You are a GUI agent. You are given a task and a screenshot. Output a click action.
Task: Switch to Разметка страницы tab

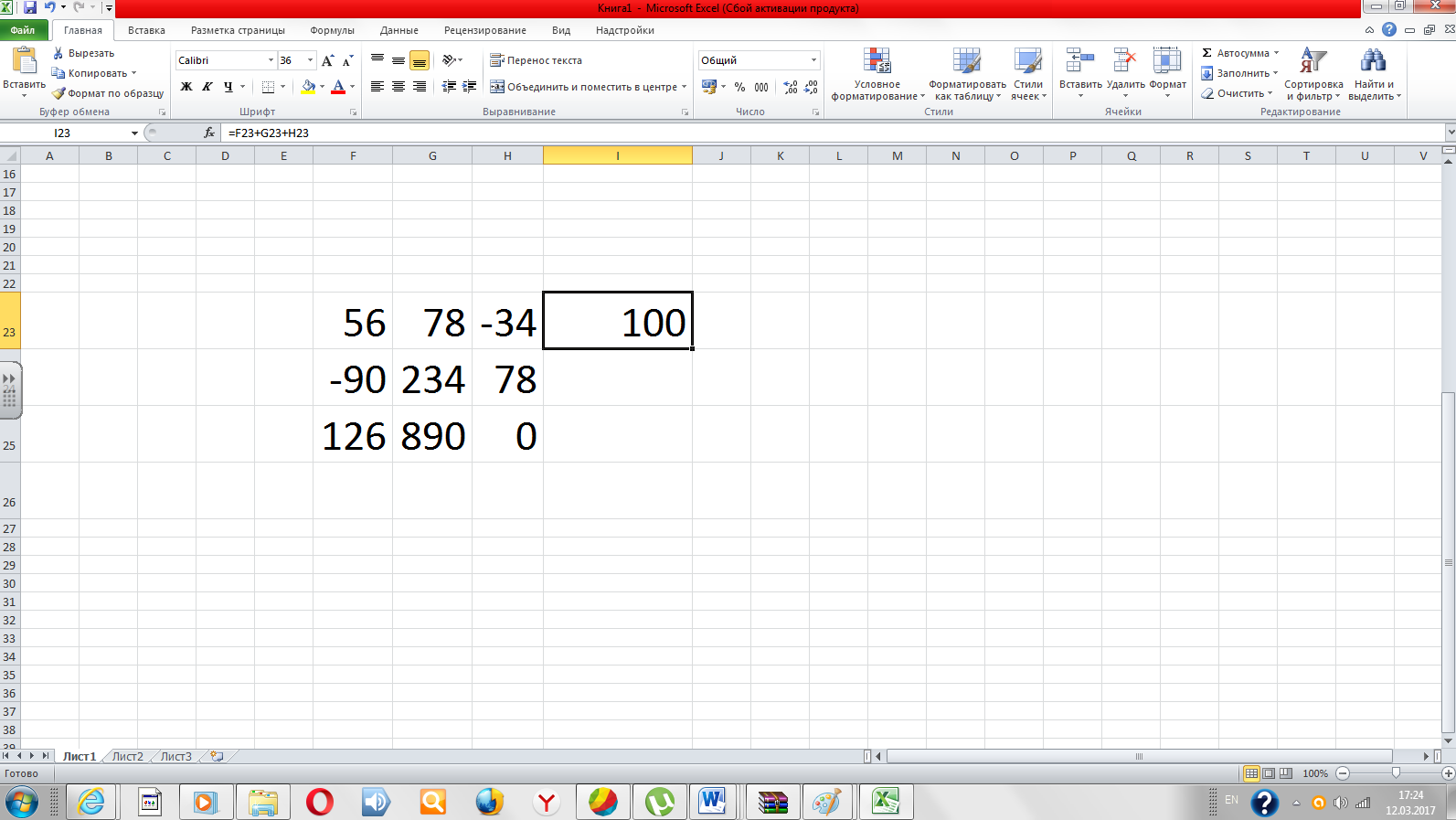pyautogui.click(x=238, y=30)
